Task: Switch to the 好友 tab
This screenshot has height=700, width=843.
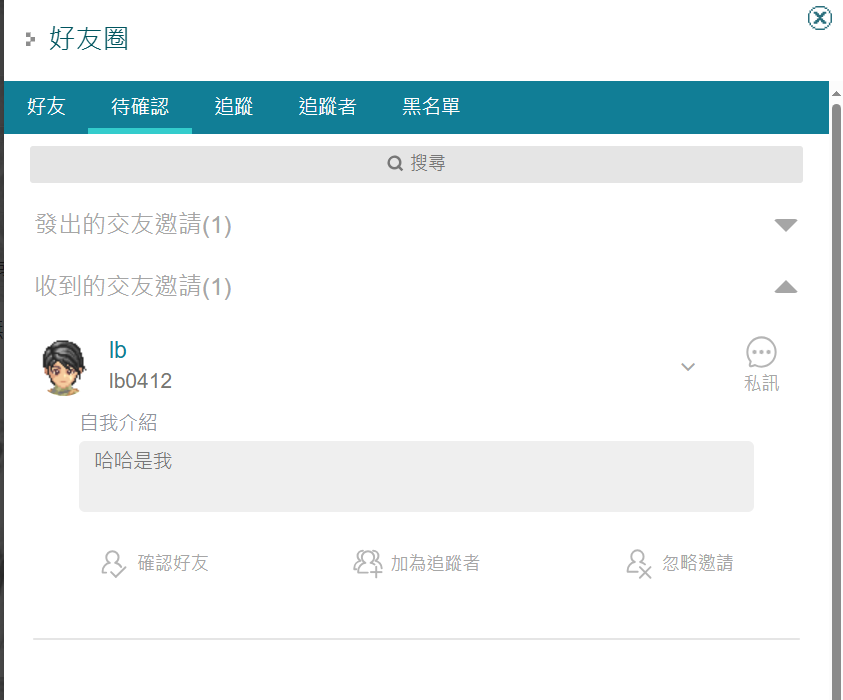Action: [46, 107]
